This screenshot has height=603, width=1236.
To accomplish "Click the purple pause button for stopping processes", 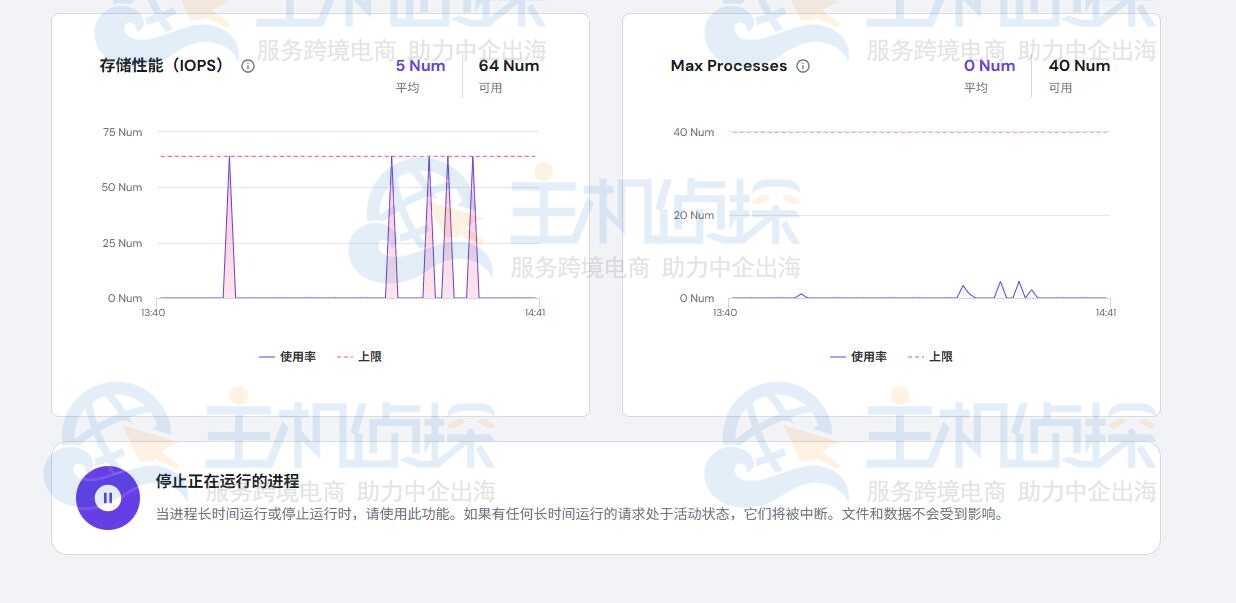I will (x=108, y=497).
